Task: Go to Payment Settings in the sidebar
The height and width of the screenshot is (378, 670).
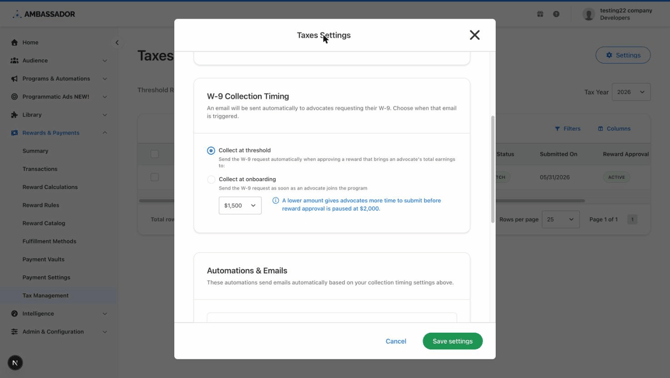Action: coord(46,278)
